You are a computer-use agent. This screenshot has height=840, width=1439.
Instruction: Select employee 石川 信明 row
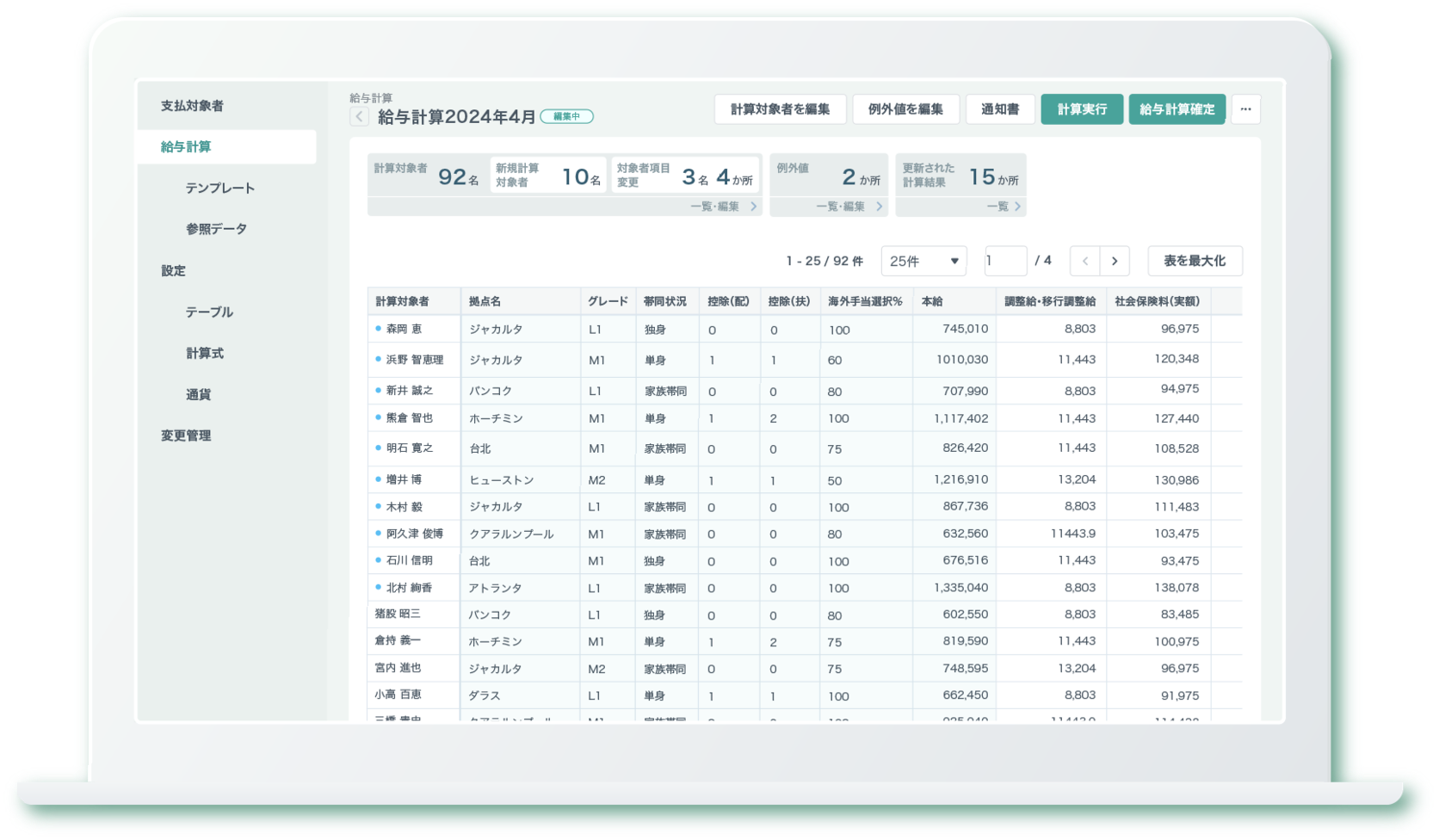pos(805,561)
